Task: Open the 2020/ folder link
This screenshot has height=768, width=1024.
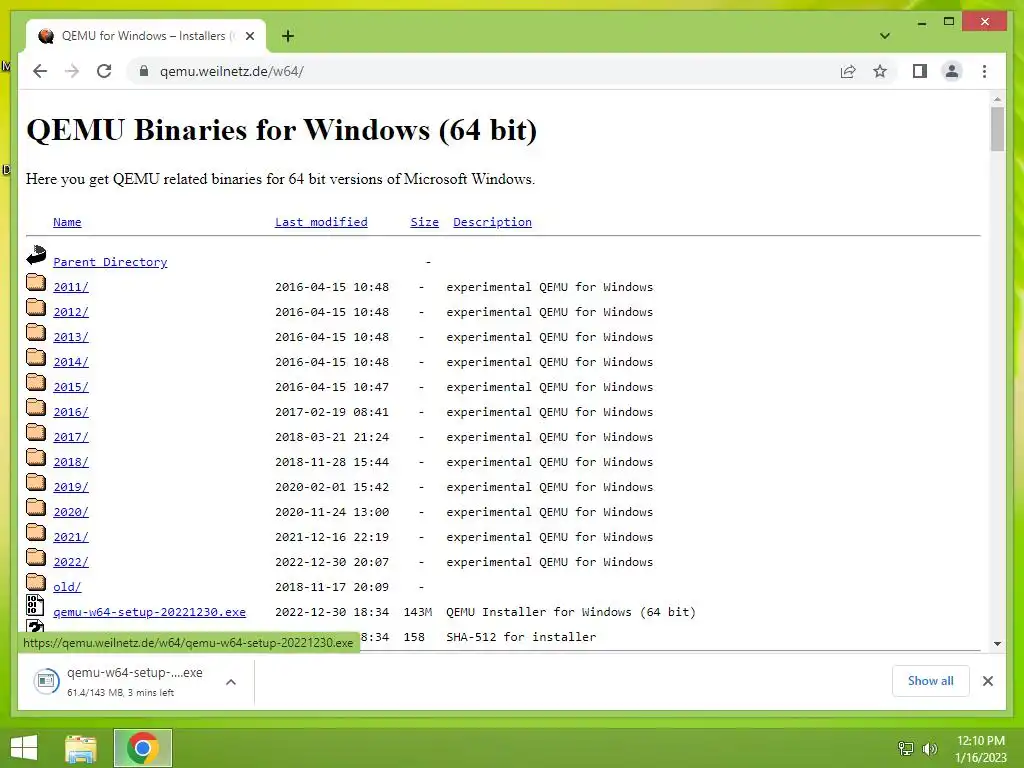Action: click(71, 512)
